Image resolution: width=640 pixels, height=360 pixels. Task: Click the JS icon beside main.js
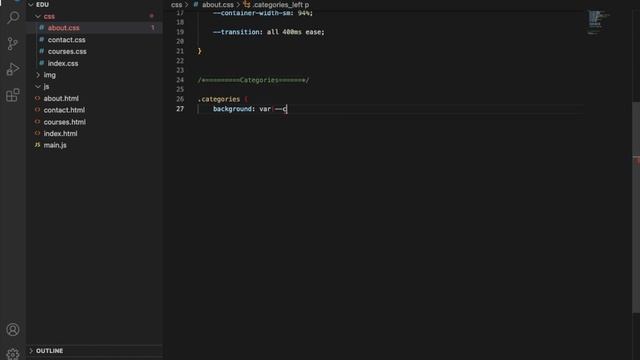coord(38,145)
